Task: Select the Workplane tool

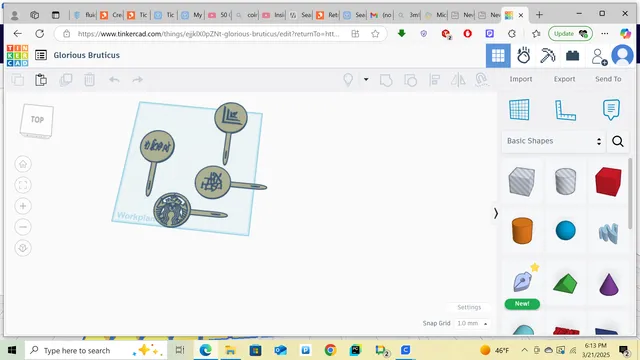Action: [x=519, y=109]
